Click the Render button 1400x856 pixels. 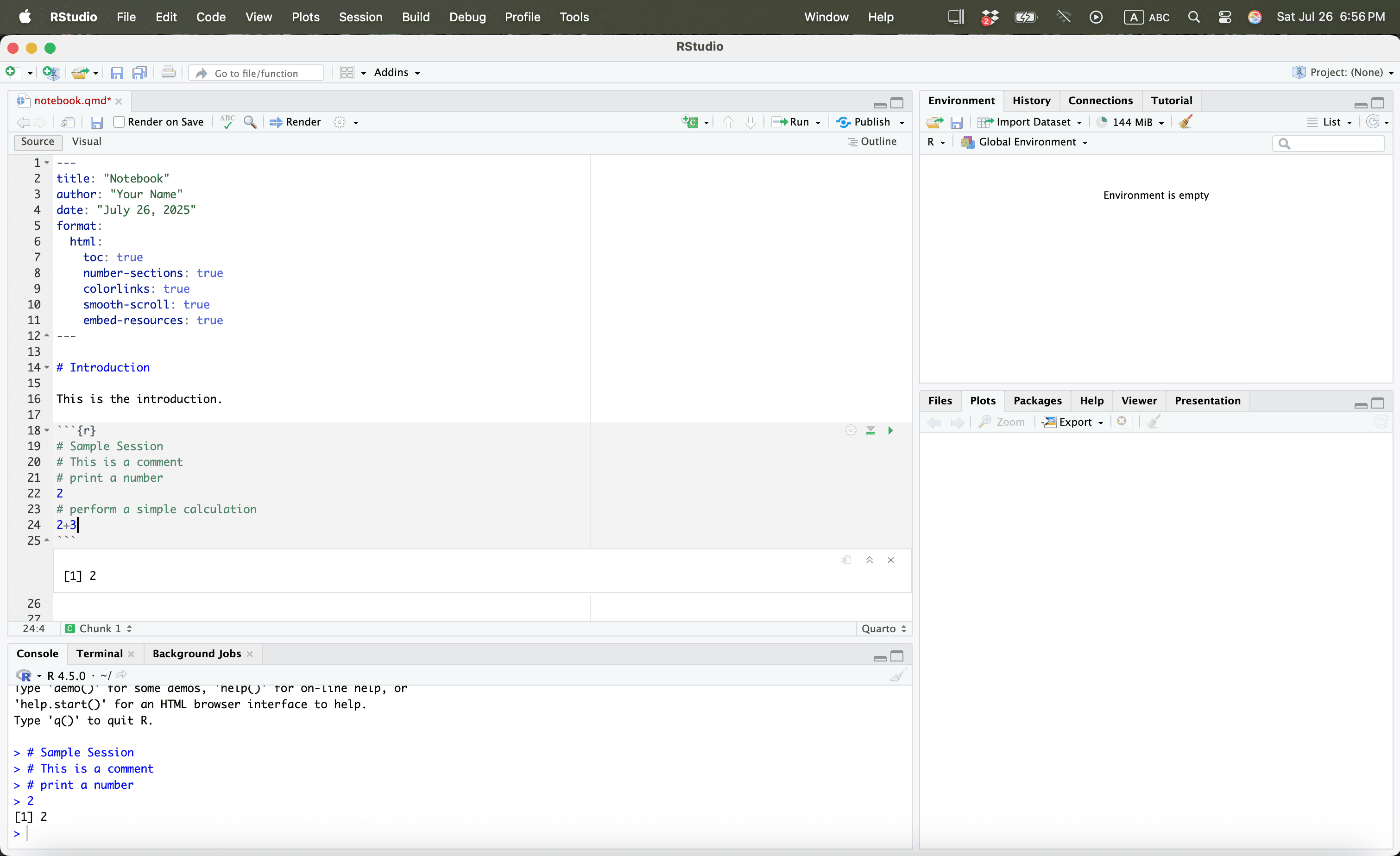click(x=296, y=122)
